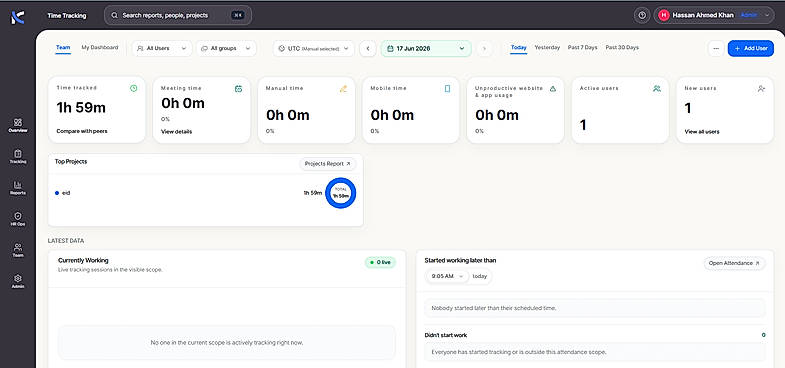This screenshot has width=785, height=368.
Task: Open the Projects Report link
Action: coord(327,164)
